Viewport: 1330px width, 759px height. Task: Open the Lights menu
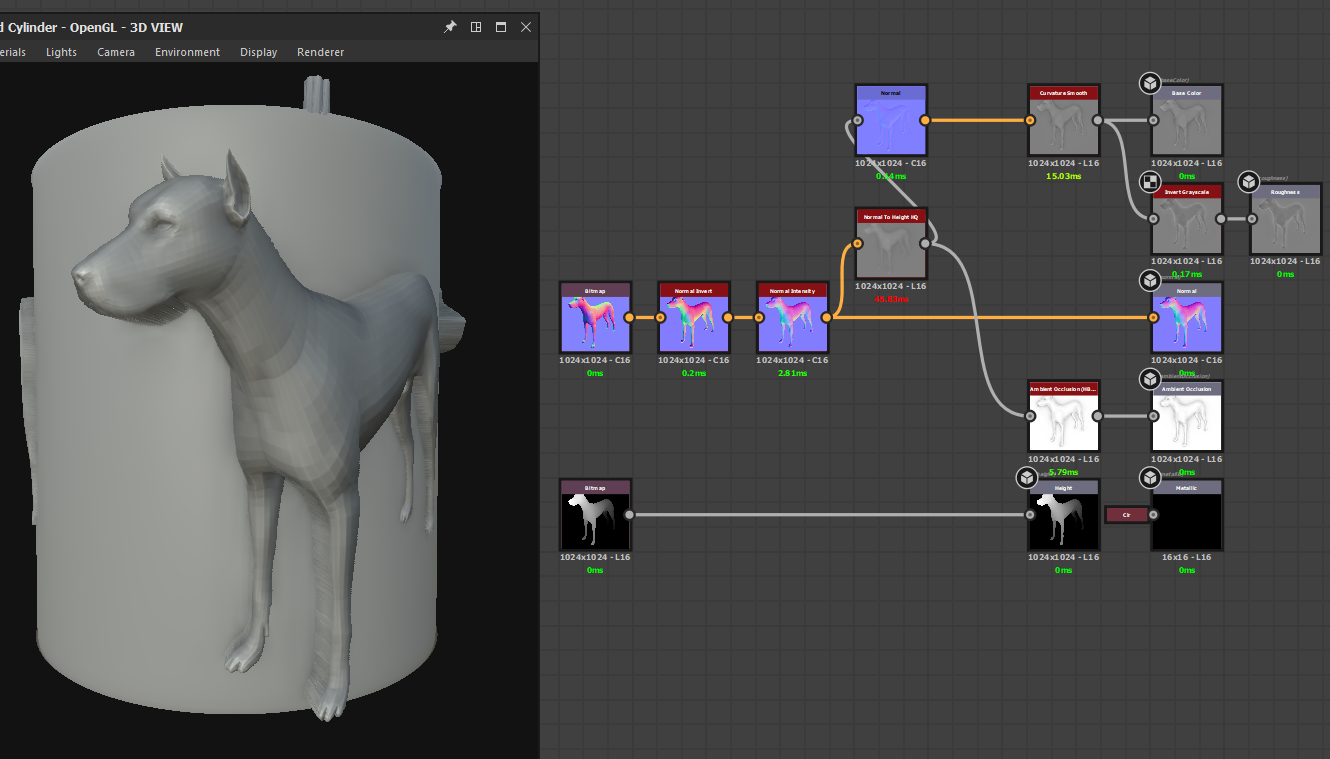click(x=61, y=52)
